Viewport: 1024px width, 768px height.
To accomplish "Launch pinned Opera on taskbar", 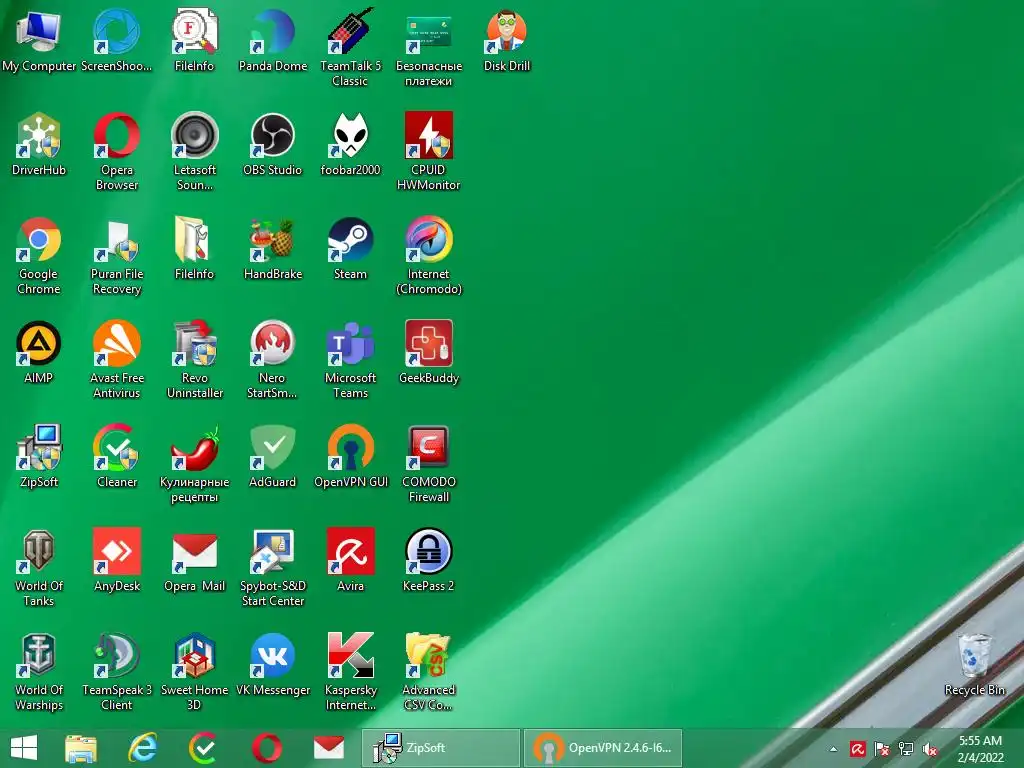I will (x=266, y=748).
